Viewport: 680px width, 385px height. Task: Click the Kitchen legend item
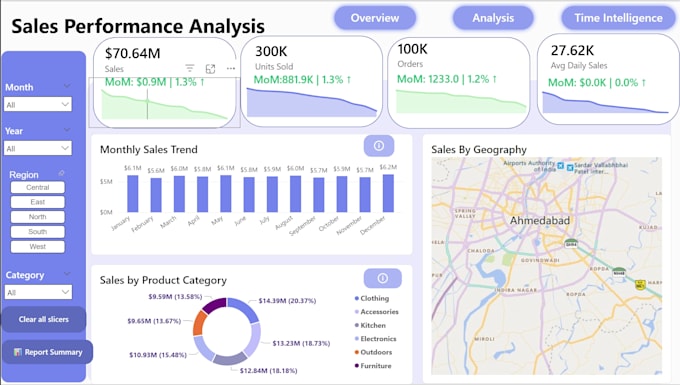pyautogui.click(x=370, y=325)
